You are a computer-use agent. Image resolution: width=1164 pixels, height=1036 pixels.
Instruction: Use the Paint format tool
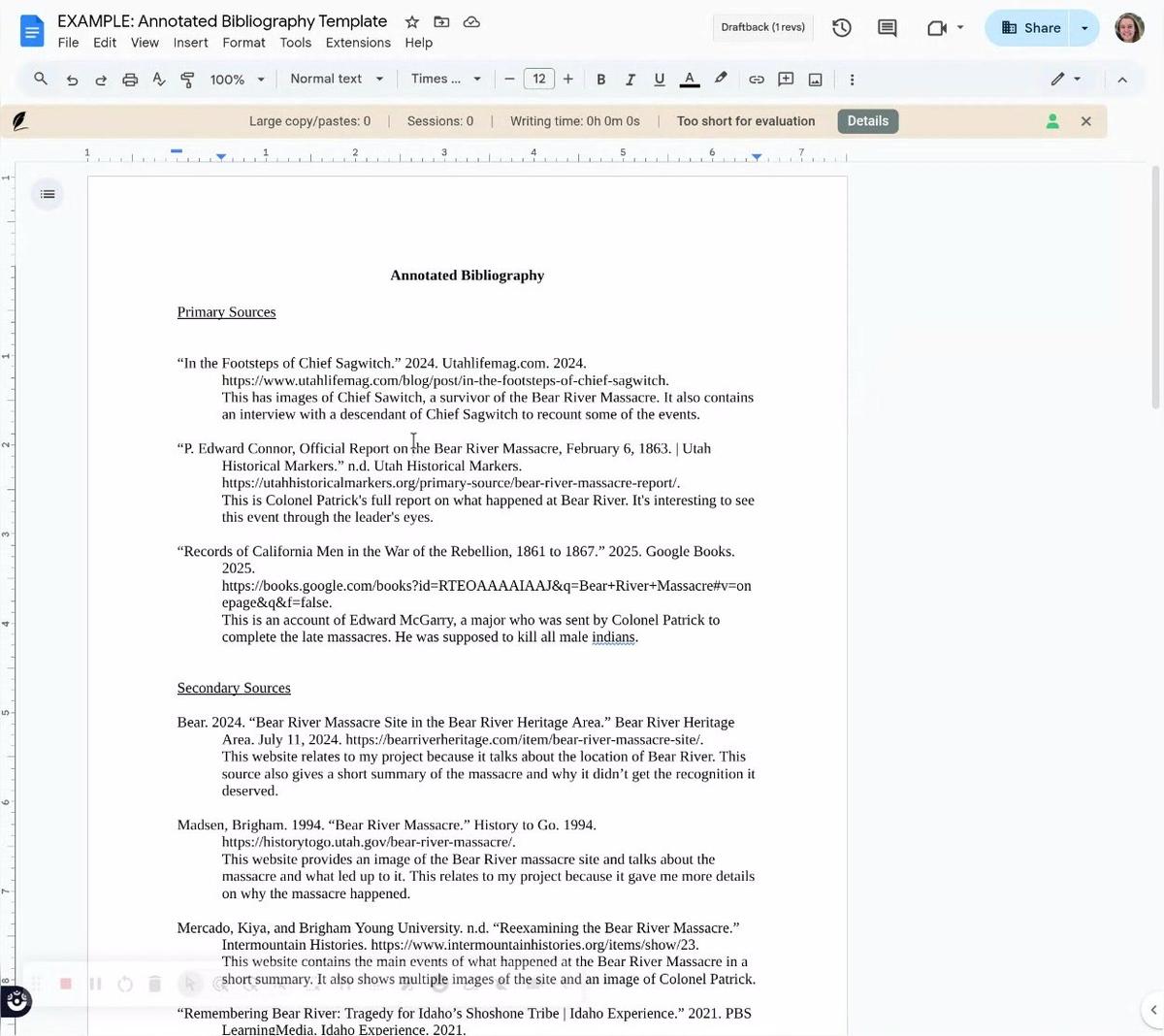[187, 79]
